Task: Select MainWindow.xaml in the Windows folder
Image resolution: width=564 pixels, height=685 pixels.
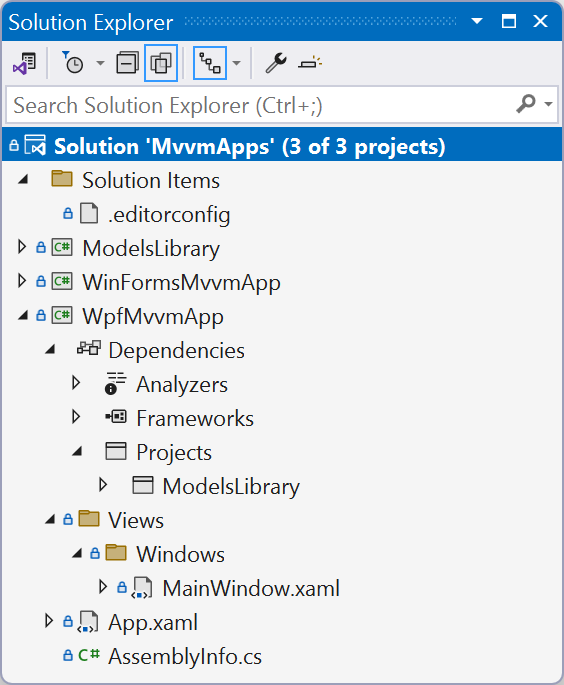Action: coord(251,588)
